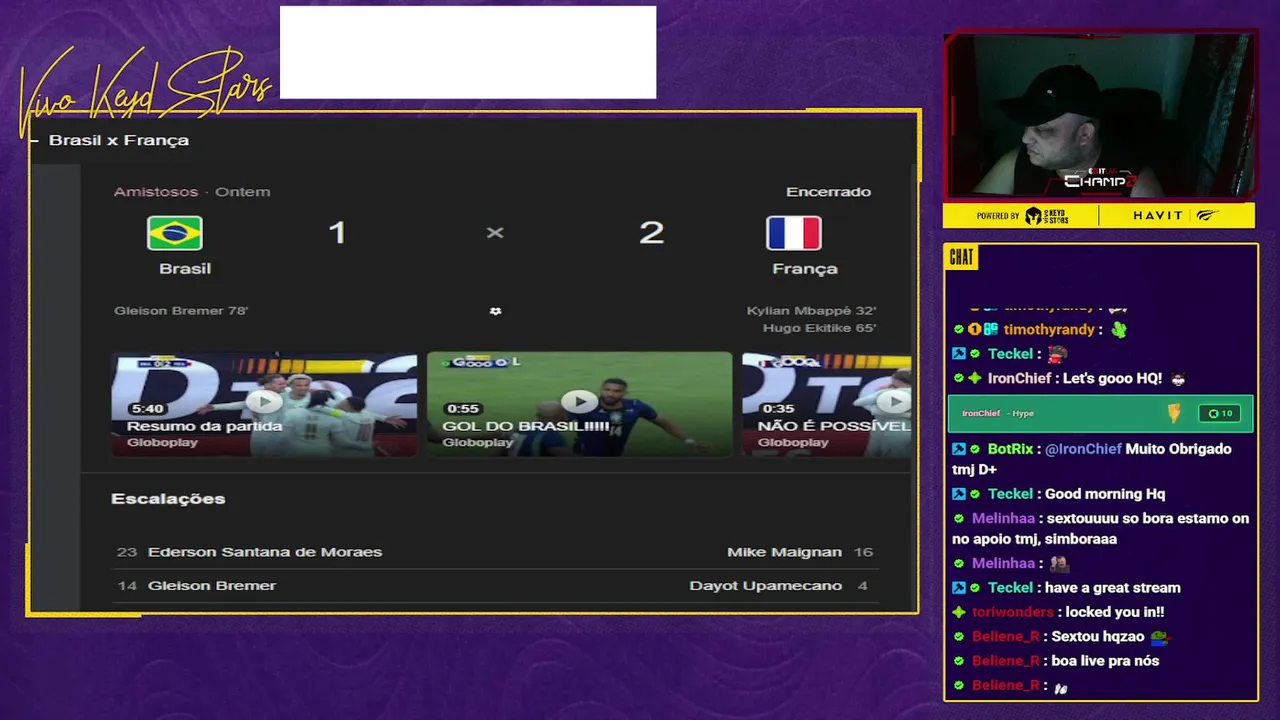Image resolution: width=1280 pixels, height=720 pixels.
Task: Select Dayot Upamecano lineup entry
Action: coord(779,585)
